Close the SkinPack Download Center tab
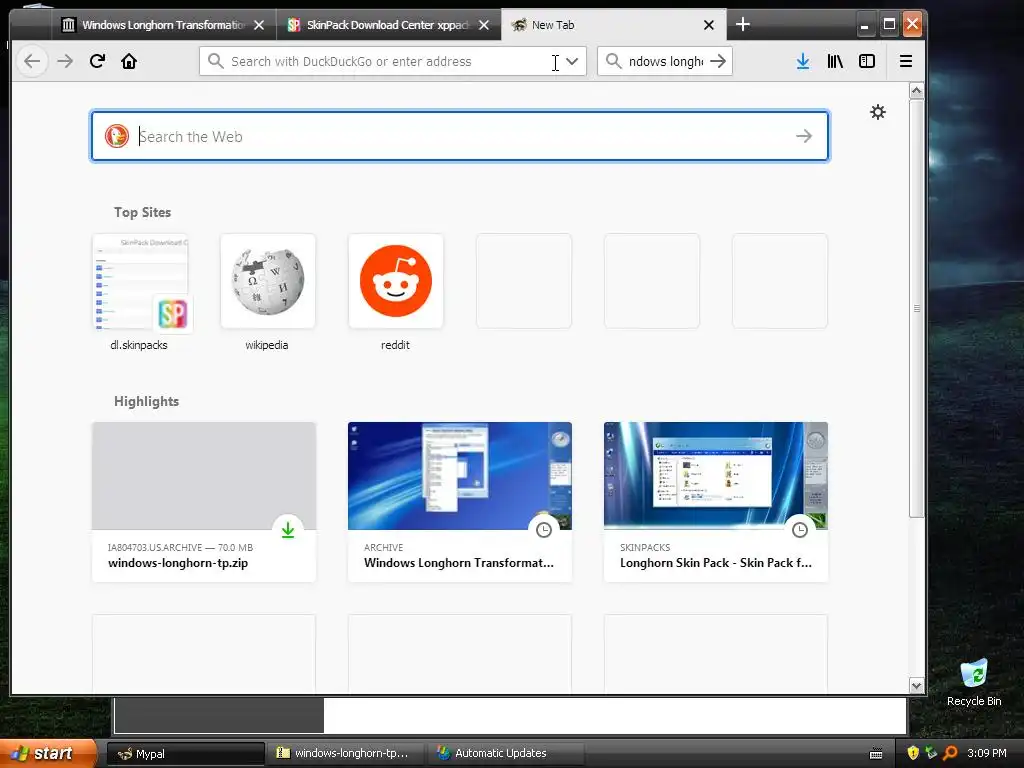 coord(484,25)
